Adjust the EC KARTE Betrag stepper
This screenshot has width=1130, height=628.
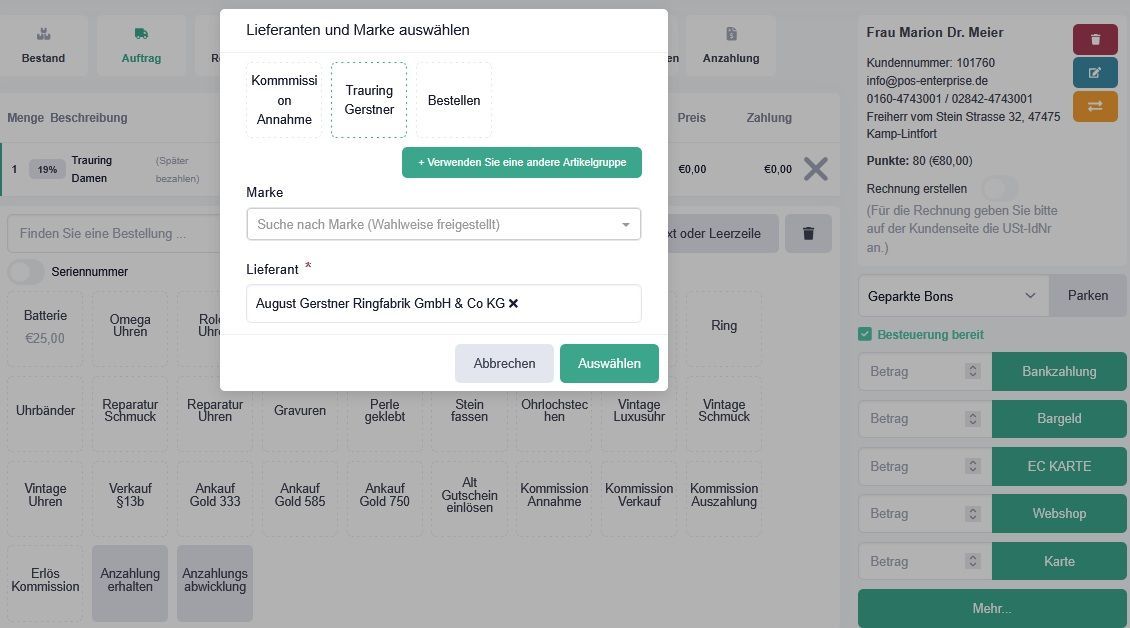click(x=972, y=466)
